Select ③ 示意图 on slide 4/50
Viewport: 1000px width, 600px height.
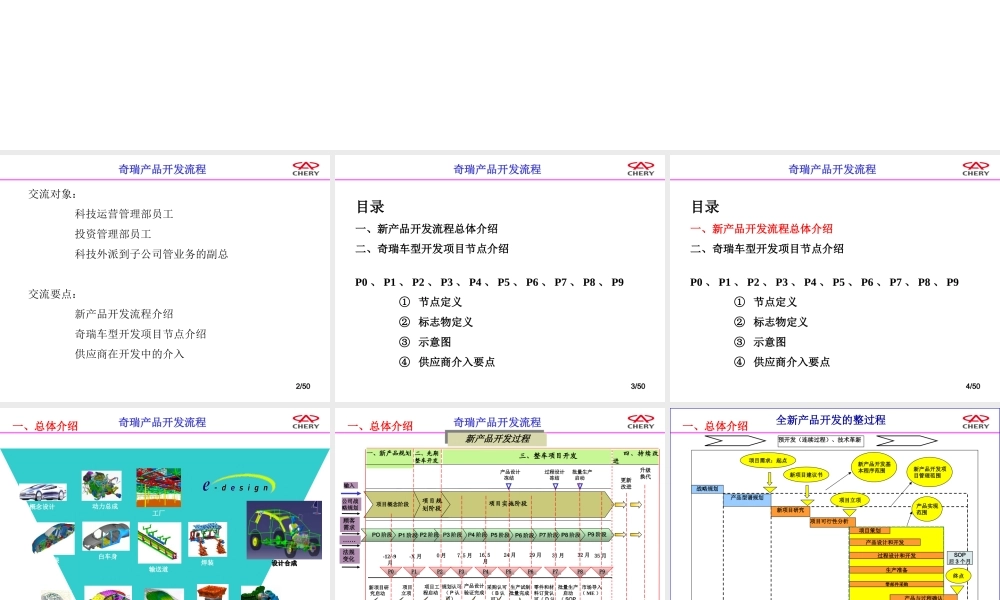[760, 342]
